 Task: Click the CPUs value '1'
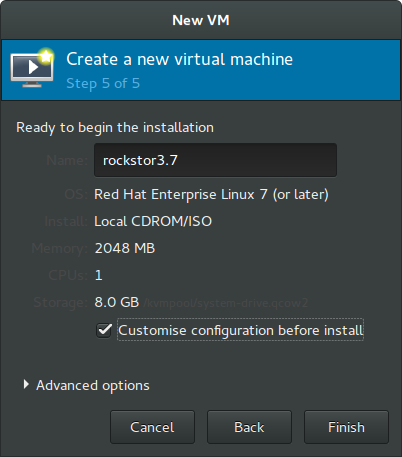[99, 275]
